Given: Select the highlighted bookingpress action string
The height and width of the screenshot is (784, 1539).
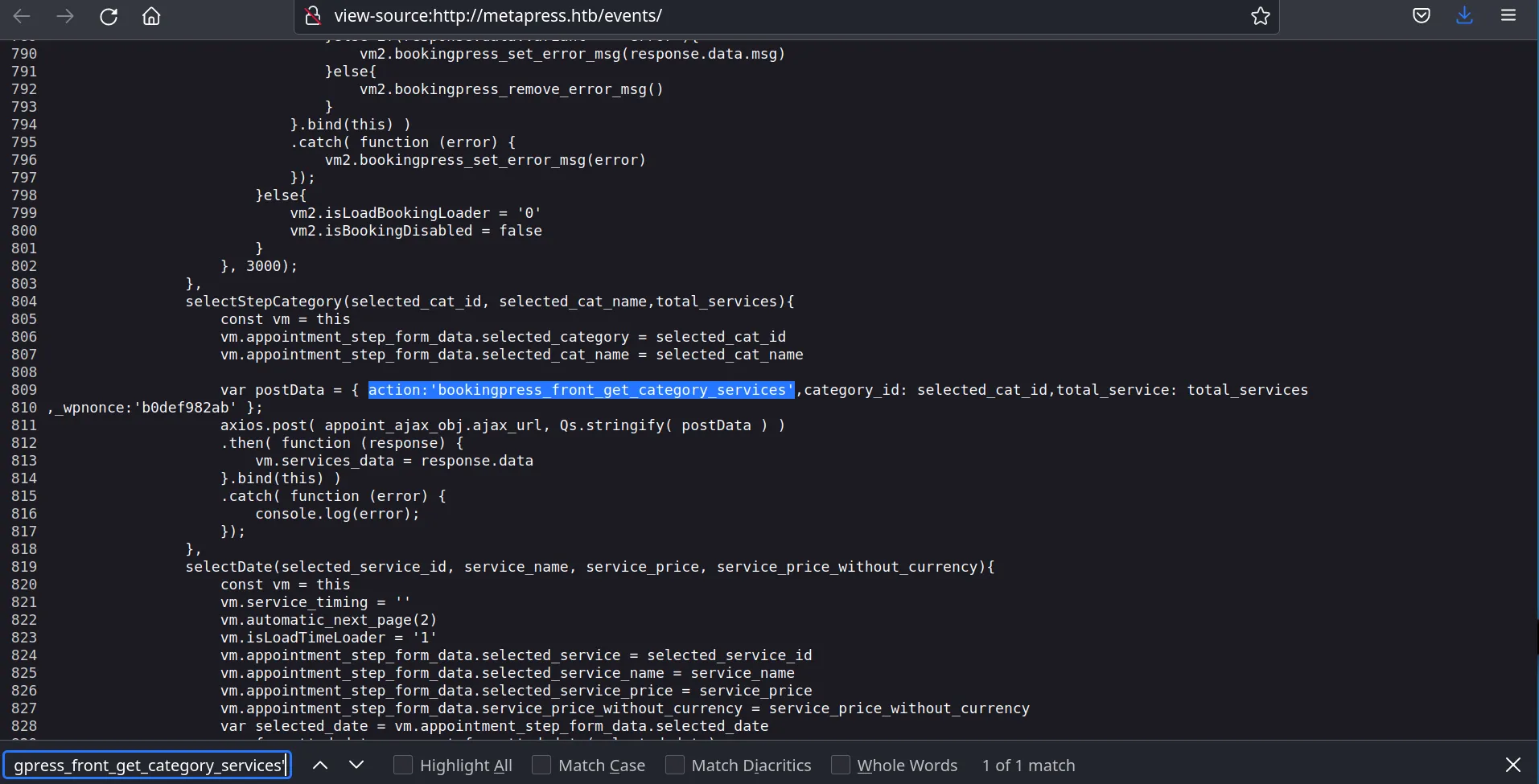Looking at the screenshot, I should 580,390.
